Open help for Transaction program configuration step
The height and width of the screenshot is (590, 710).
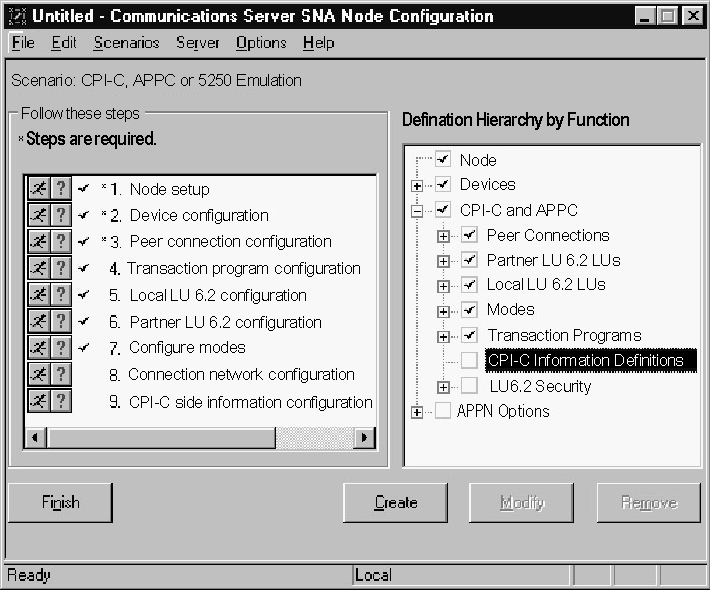click(x=60, y=268)
